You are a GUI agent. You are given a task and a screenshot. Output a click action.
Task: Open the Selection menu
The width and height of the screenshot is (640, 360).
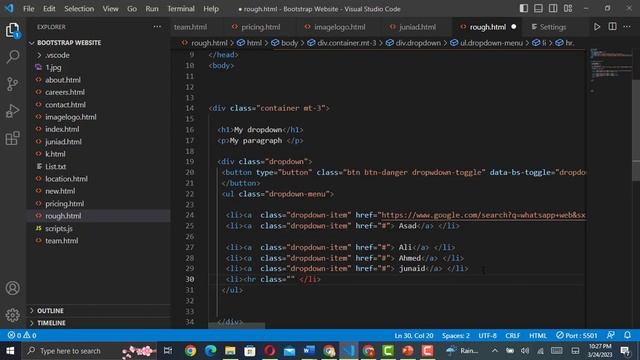(79, 9)
